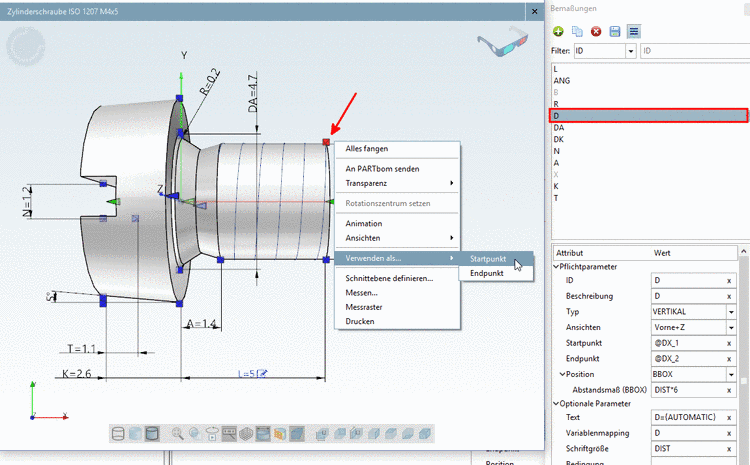
Task: Open the Ansichten context submenu
Action: tap(397, 238)
